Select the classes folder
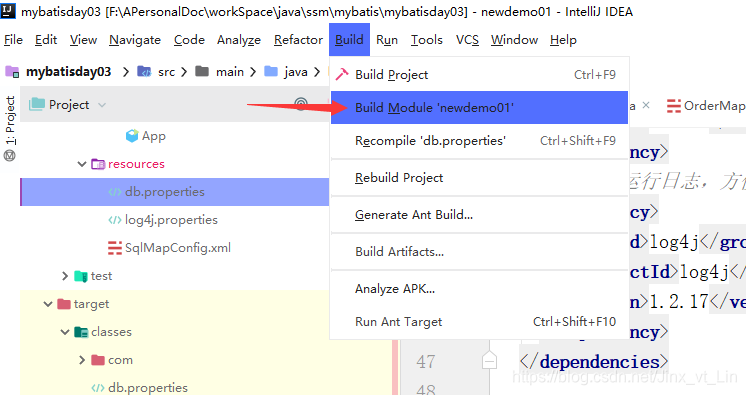This screenshot has height=395, width=746. click(x=111, y=332)
